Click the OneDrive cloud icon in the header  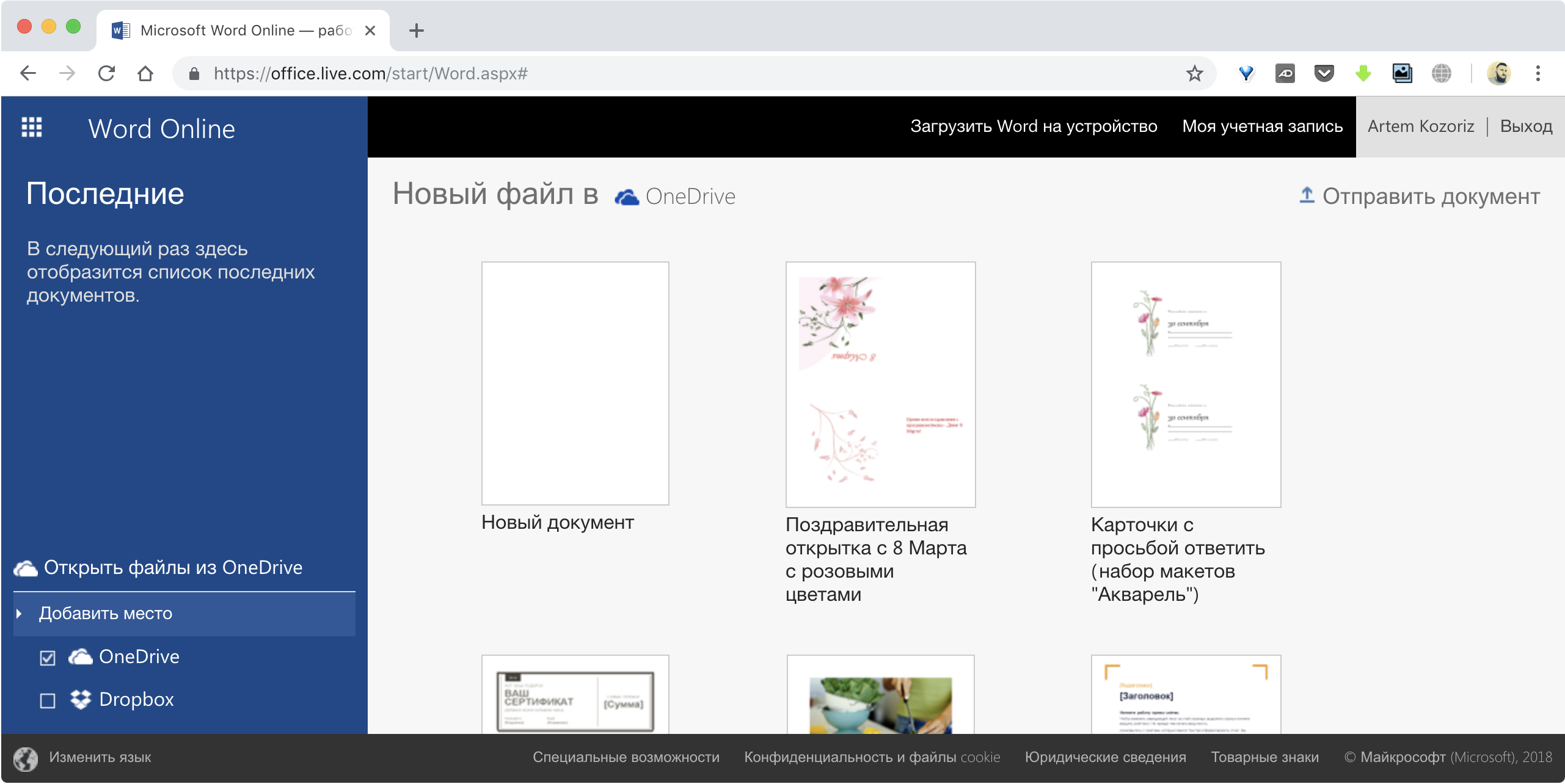pos(627,197)
